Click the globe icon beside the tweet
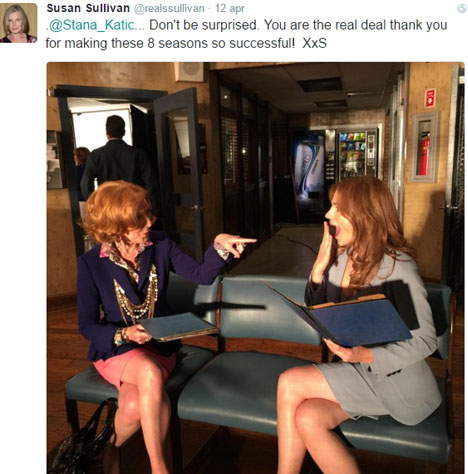468x474 pixels. coord(461,8)
